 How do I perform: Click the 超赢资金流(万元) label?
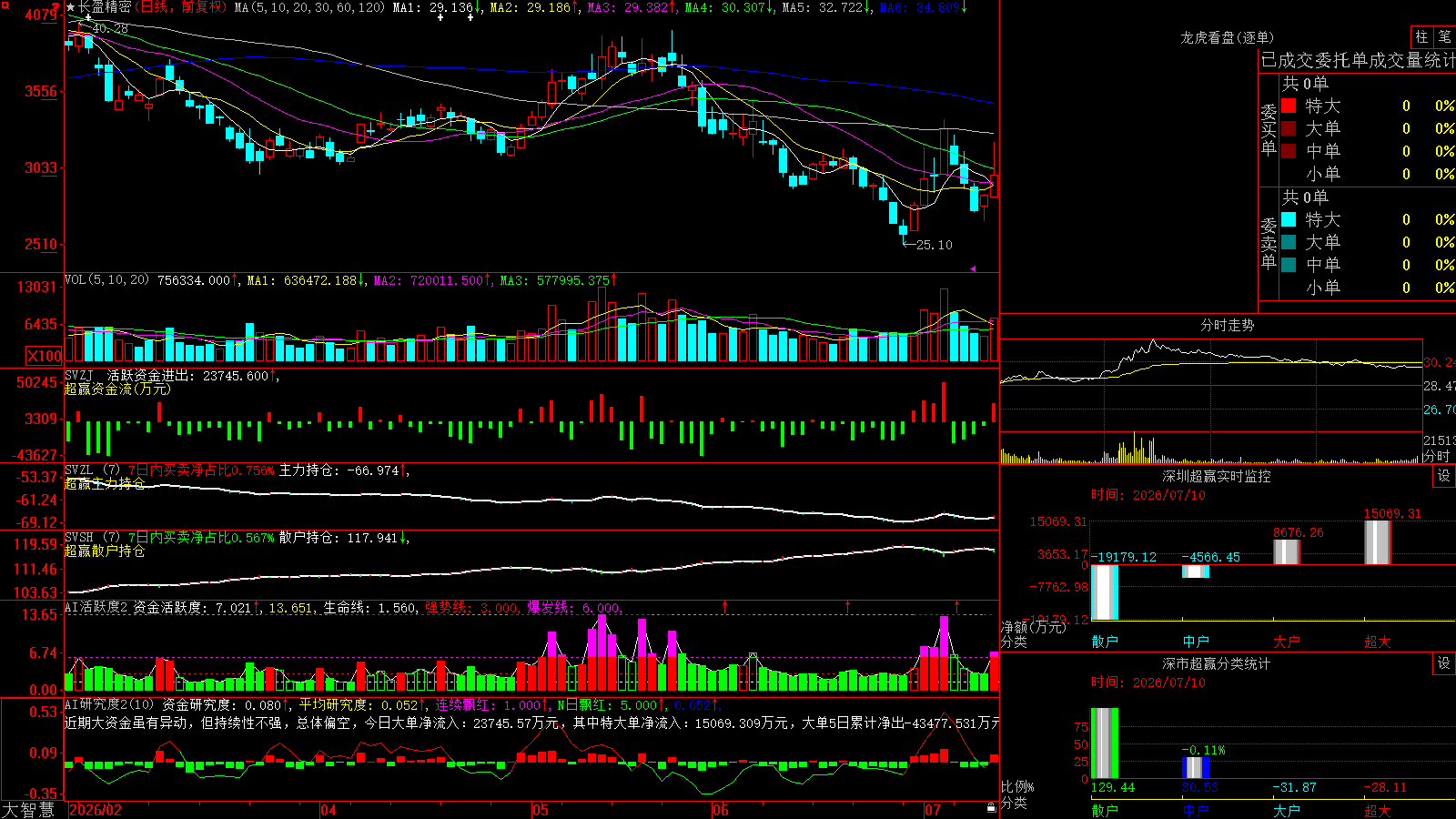pos(117,389)
